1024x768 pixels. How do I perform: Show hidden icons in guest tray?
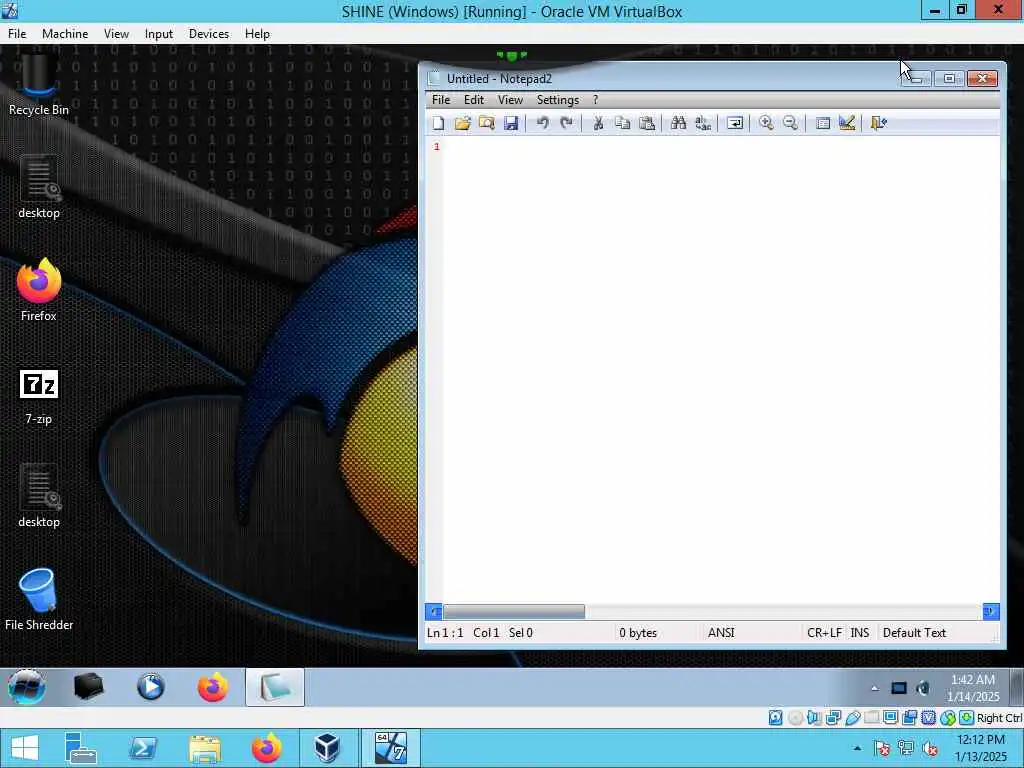coord(874,688)
